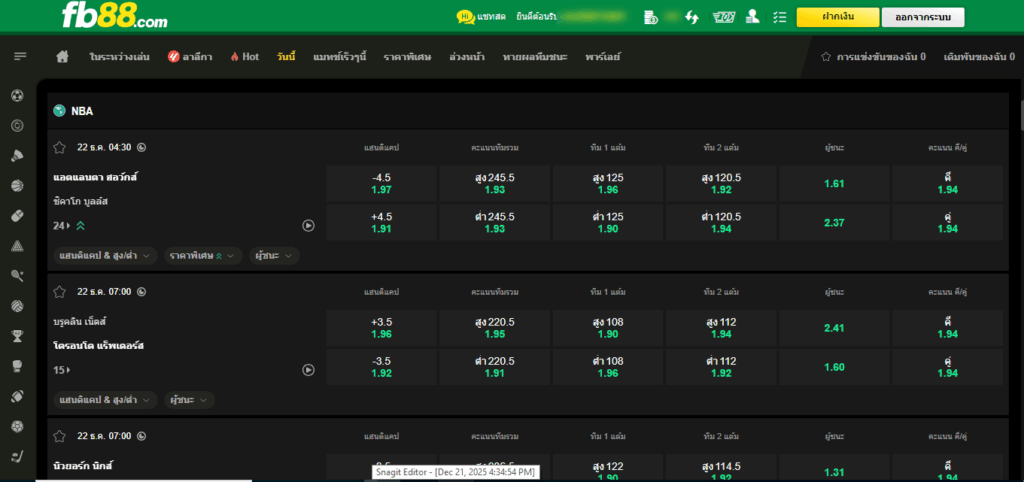Image resolution: width=1024 pixels, height=482 pixels.
Task: Open live chat speech bubble icon
Action: pos(465,16)
